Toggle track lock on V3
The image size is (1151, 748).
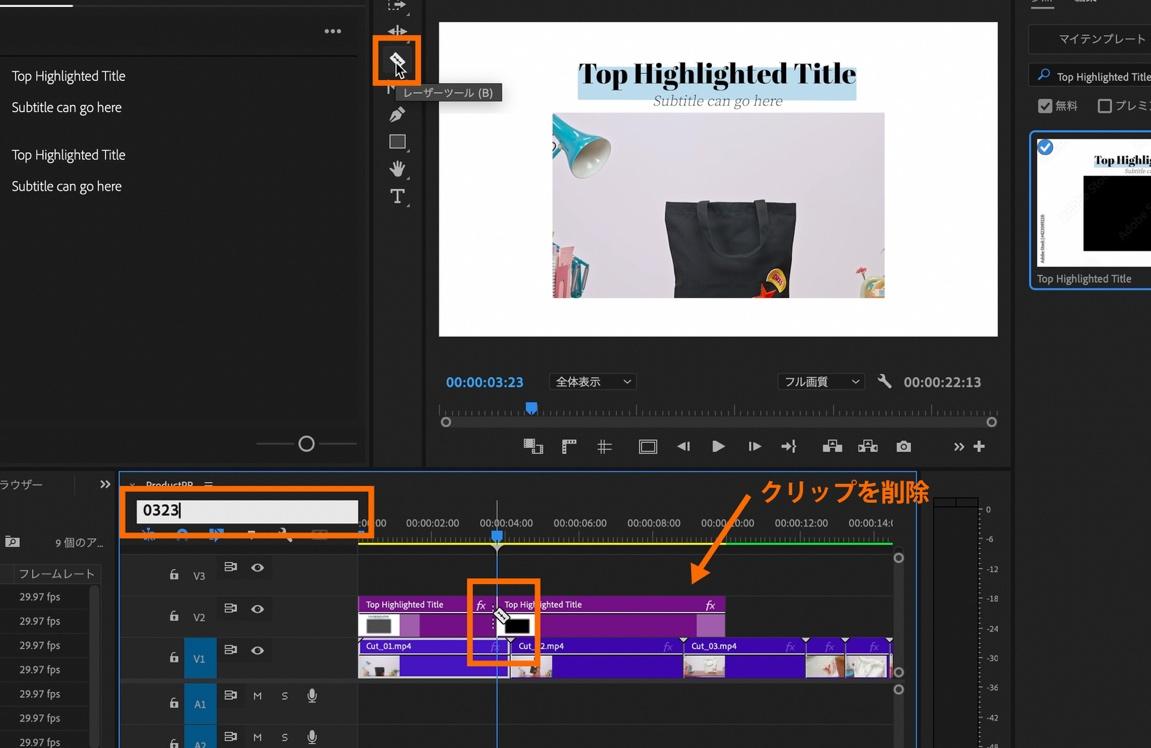tap(174, 575)
